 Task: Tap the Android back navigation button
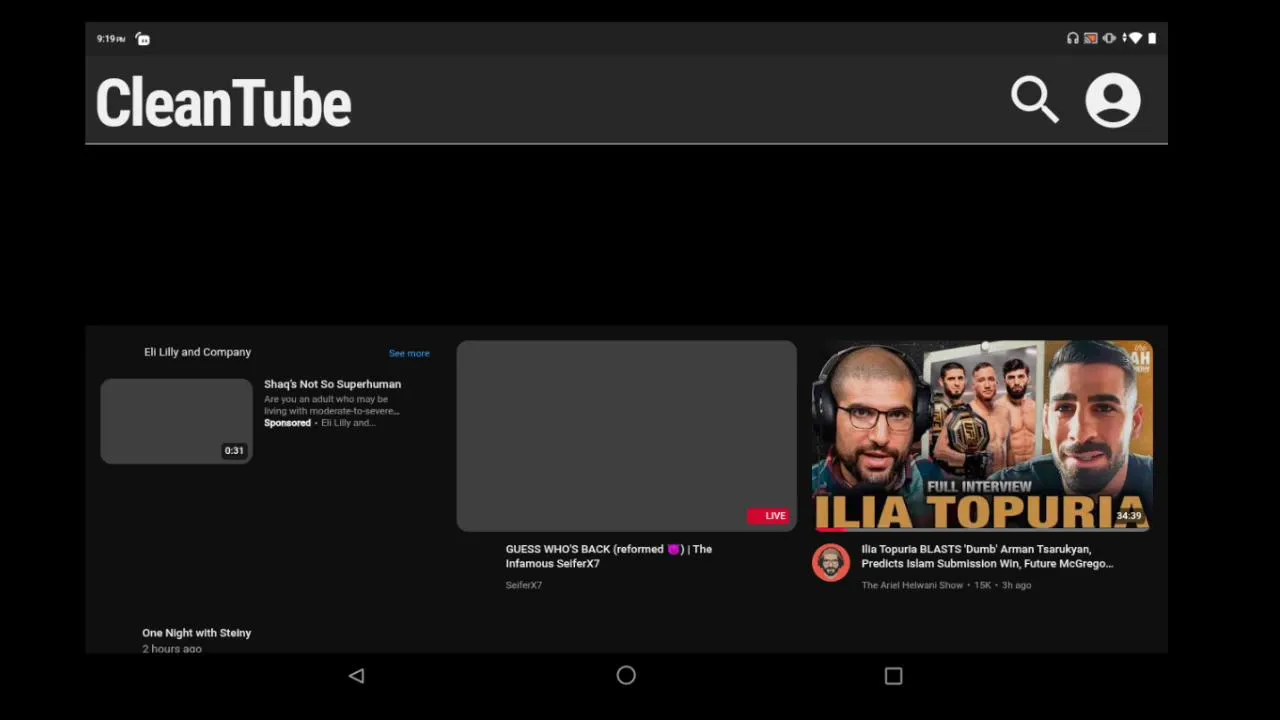(x=356, y=676)
